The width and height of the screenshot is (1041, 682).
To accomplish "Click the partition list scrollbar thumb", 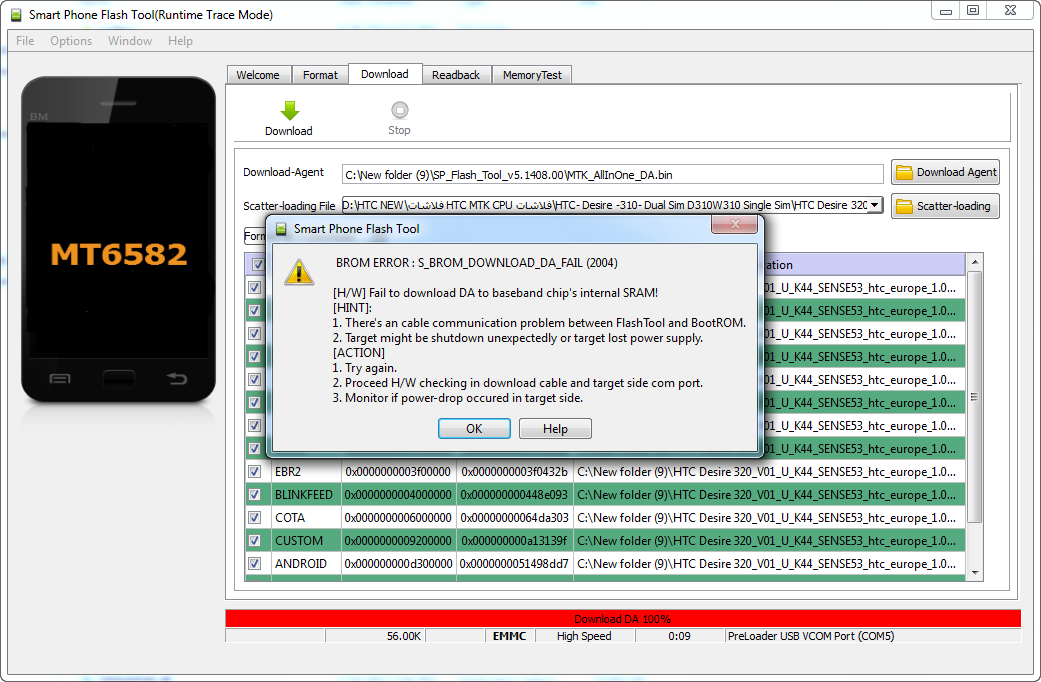I will click(x=975, y=396).
